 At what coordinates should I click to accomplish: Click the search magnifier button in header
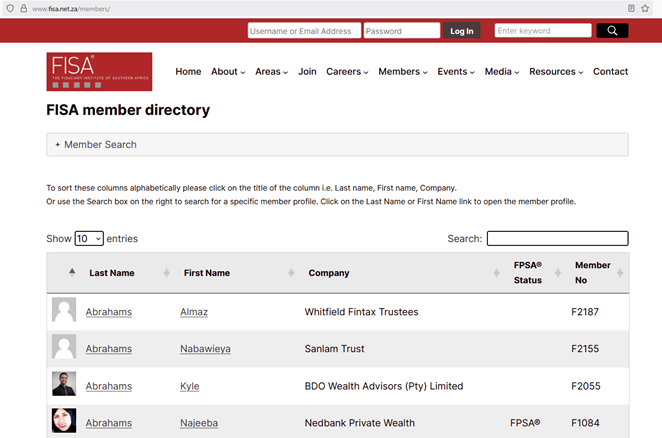612,31
